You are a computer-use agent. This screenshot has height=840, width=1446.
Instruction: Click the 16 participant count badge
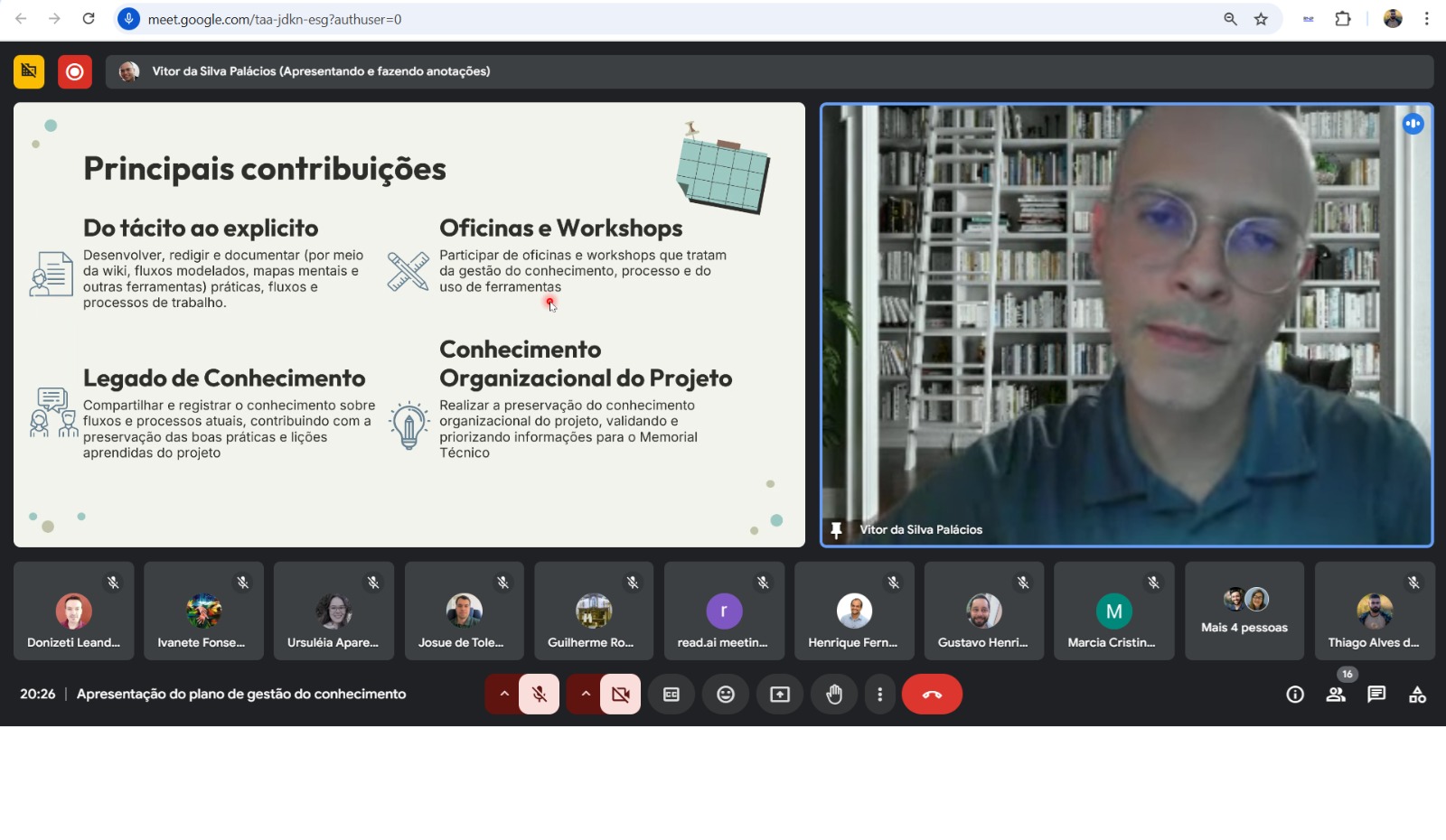[1347, 675]
